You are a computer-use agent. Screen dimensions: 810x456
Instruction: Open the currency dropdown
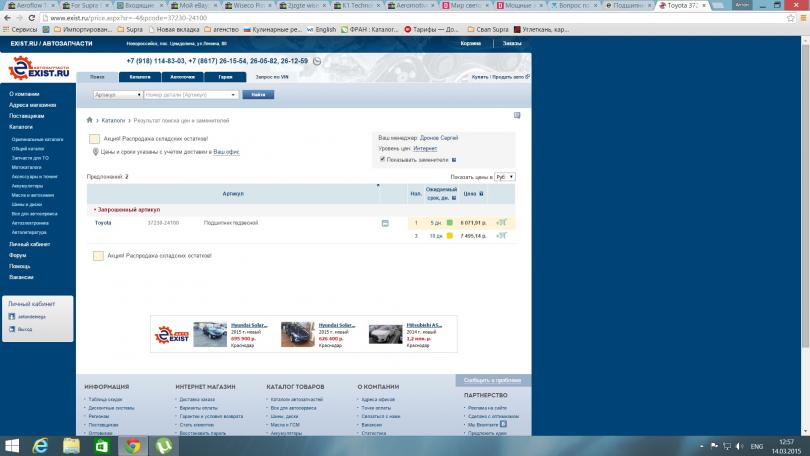point(505,177)
